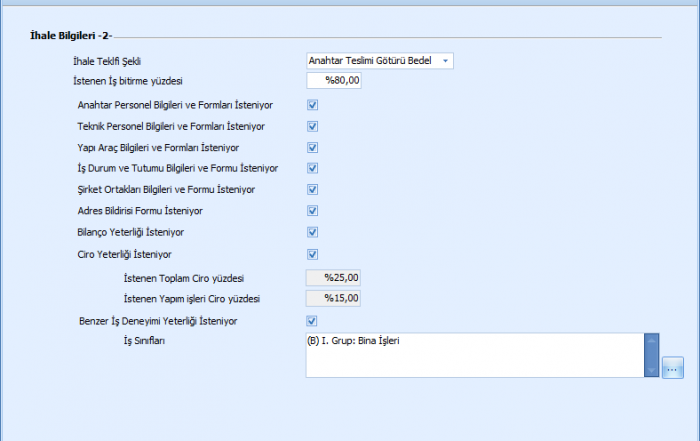The height and width of the screenshot is (441, 700).
Task: Disable İş Durum ve Tutumu Bilgileri checkbox
Action: coord(312,168)
